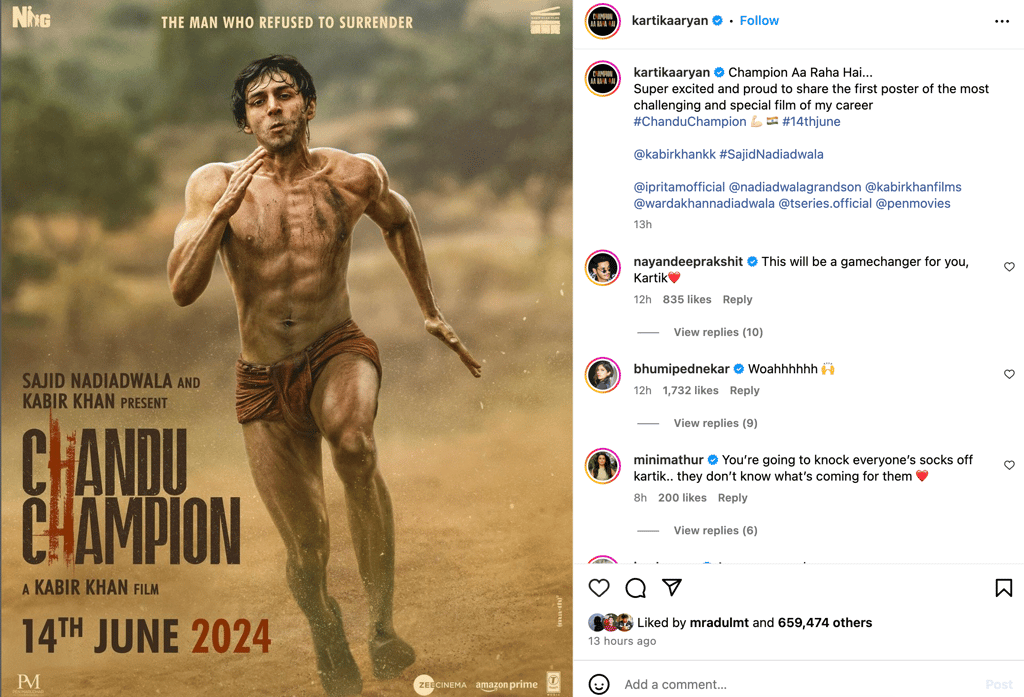Expand View replies (10)
Screen dimensions: 1024x697
pos(718,332)
